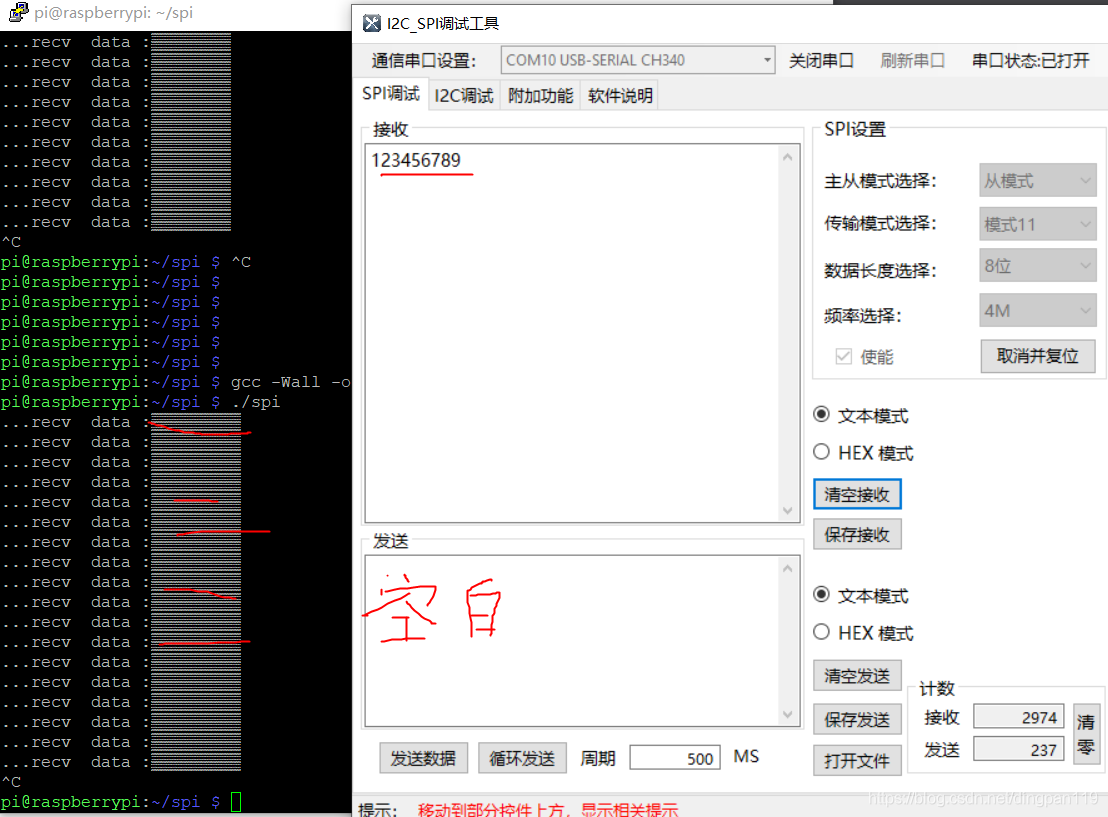The height and width of the screenshot is (817, 1108).
Task: Click 发送数据 to send data
Action: (x=423, y=757)
